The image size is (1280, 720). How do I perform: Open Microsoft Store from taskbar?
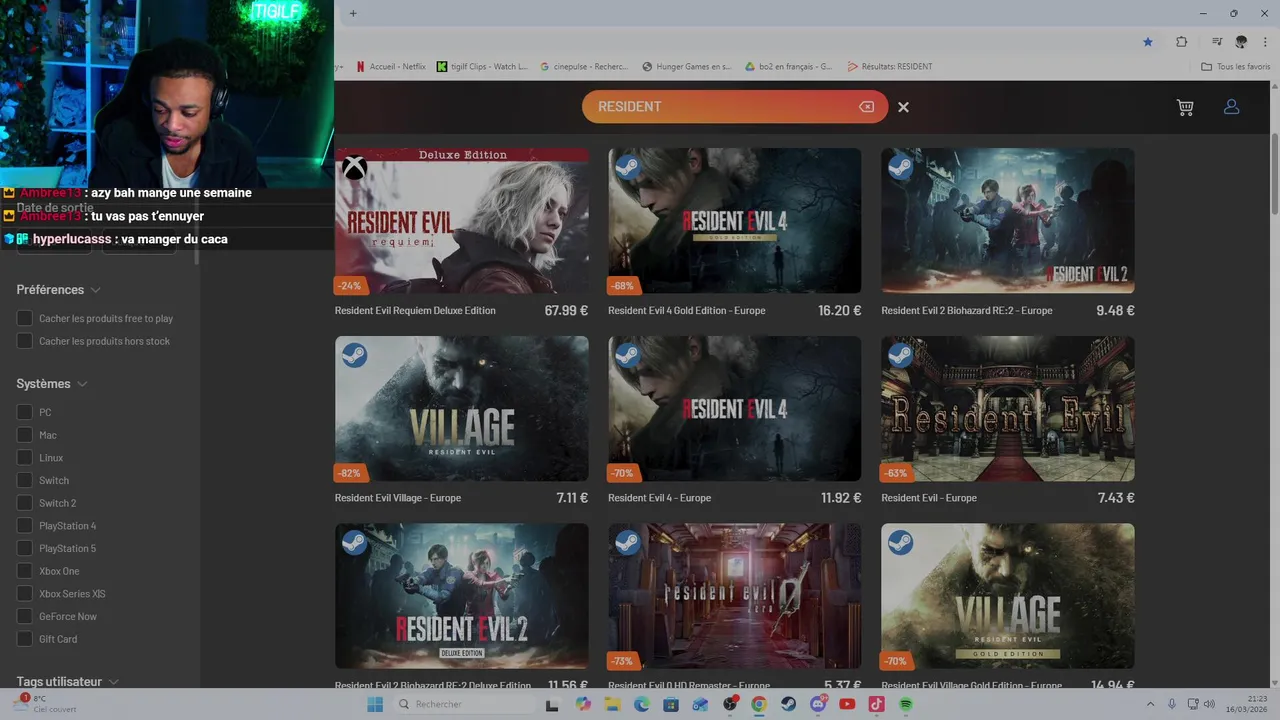[x=671, y=704]
